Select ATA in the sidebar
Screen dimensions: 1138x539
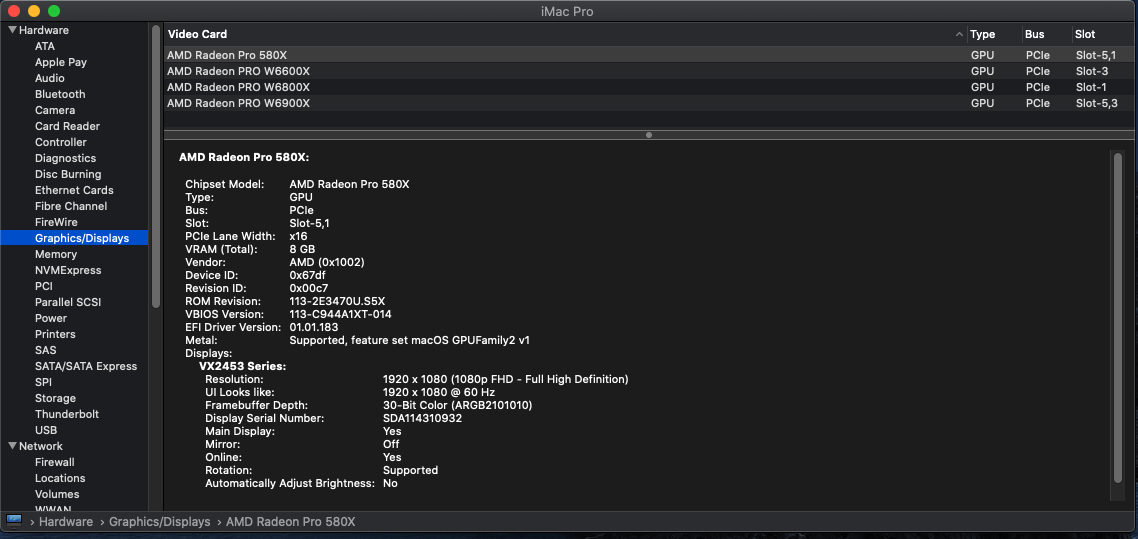point(45,46)
